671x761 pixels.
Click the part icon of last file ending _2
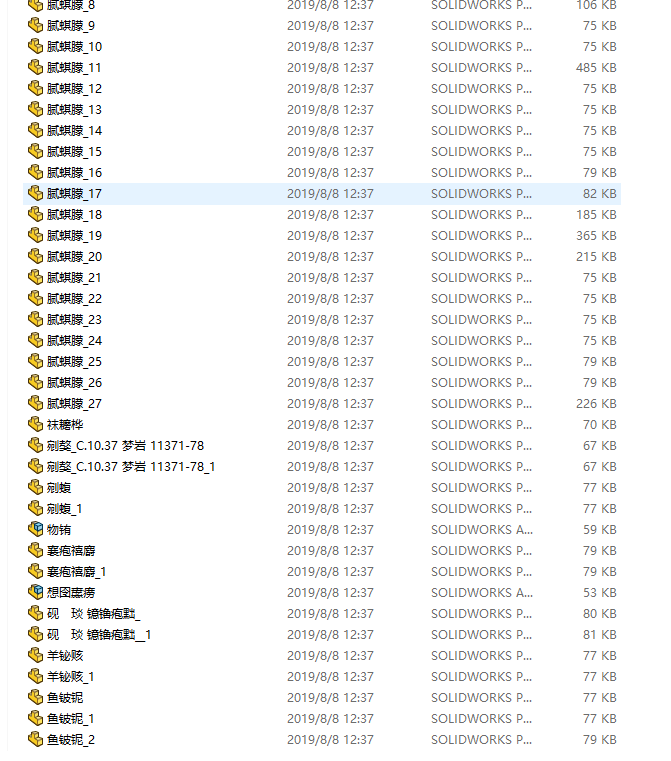pos(35,739)
